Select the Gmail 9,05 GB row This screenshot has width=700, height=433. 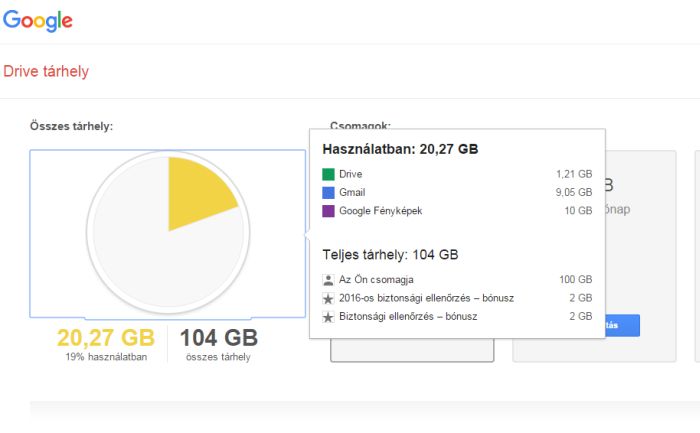(x=457, y=192)
